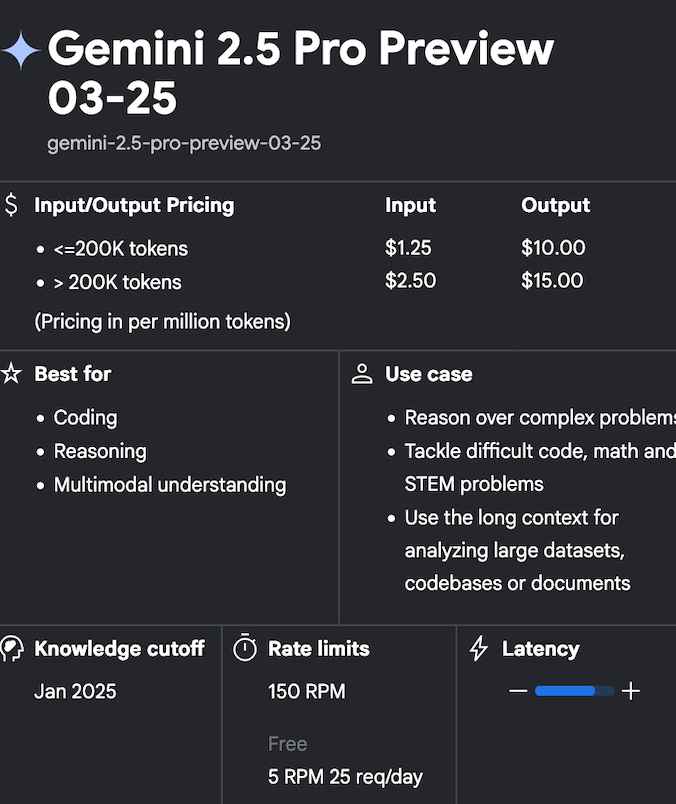
Task: Click the Output column header
Action: [555, 205]
